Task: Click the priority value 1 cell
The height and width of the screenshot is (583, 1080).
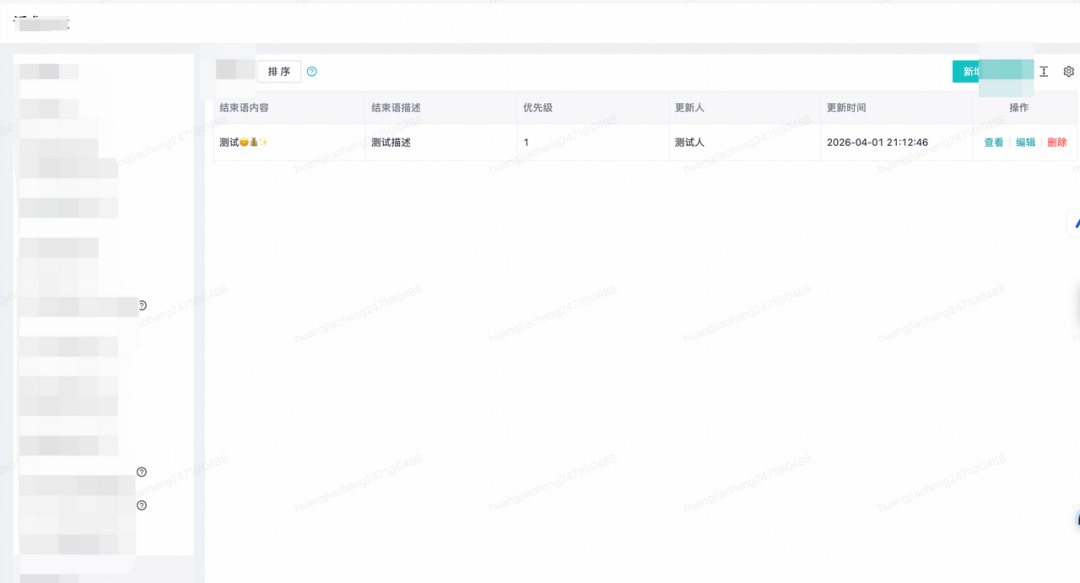Action: click(x=593, y=143)
